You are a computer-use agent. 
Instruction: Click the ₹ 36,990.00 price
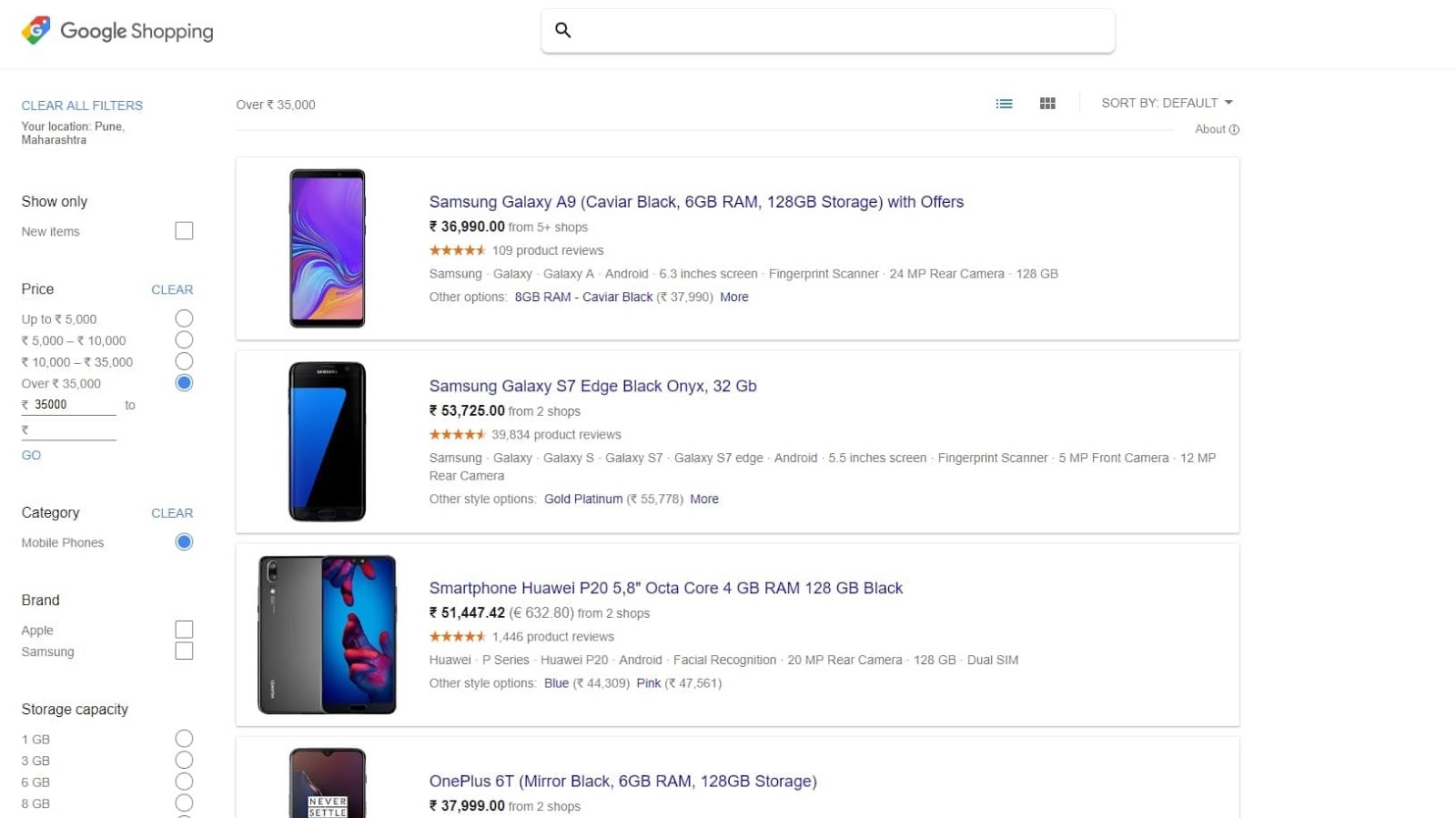pos(467,227)
